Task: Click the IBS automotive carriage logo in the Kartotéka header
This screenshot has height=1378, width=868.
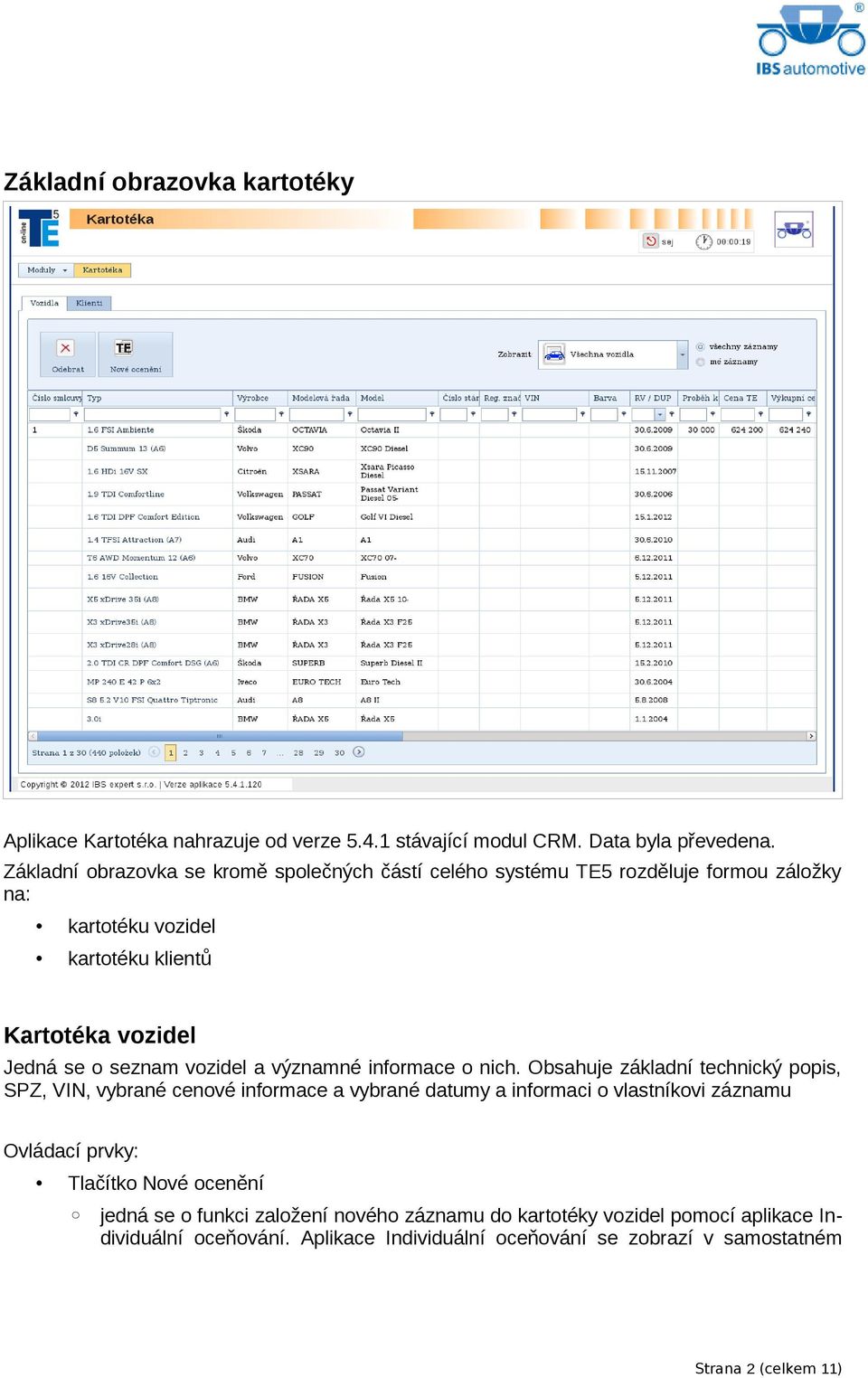Action: [x=794, y=229]
